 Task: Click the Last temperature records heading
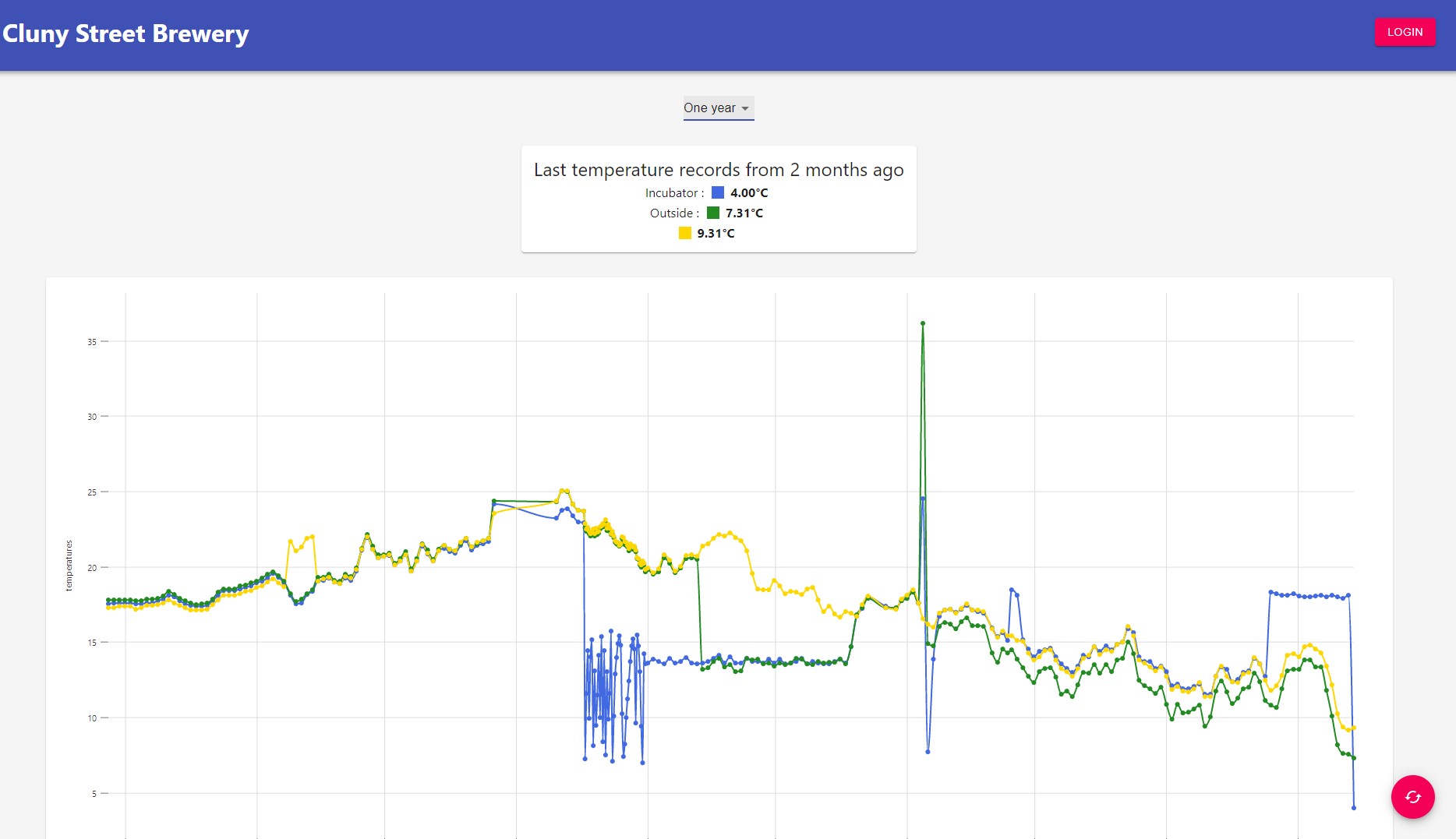[719, 170]
